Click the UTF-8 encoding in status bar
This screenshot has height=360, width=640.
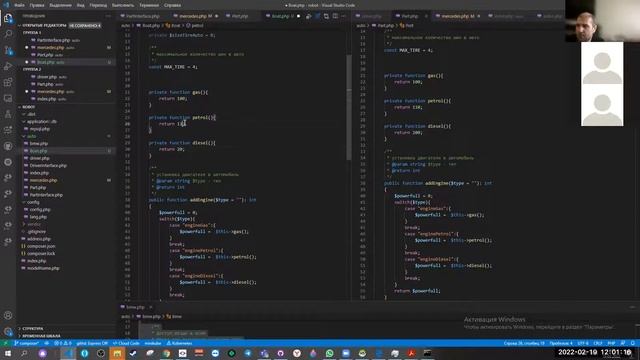(x=583, y=343)
